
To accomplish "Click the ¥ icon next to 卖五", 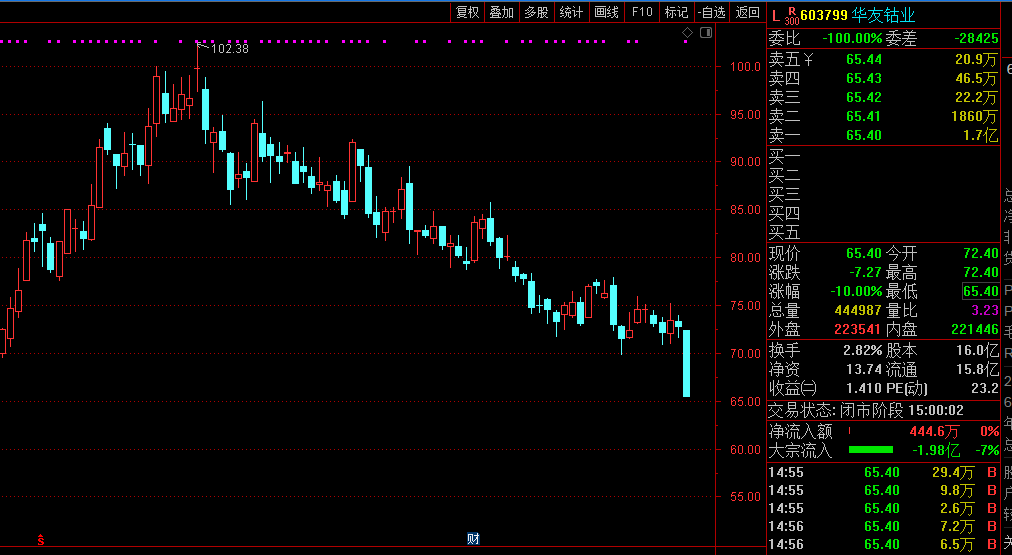I will 809,60.
